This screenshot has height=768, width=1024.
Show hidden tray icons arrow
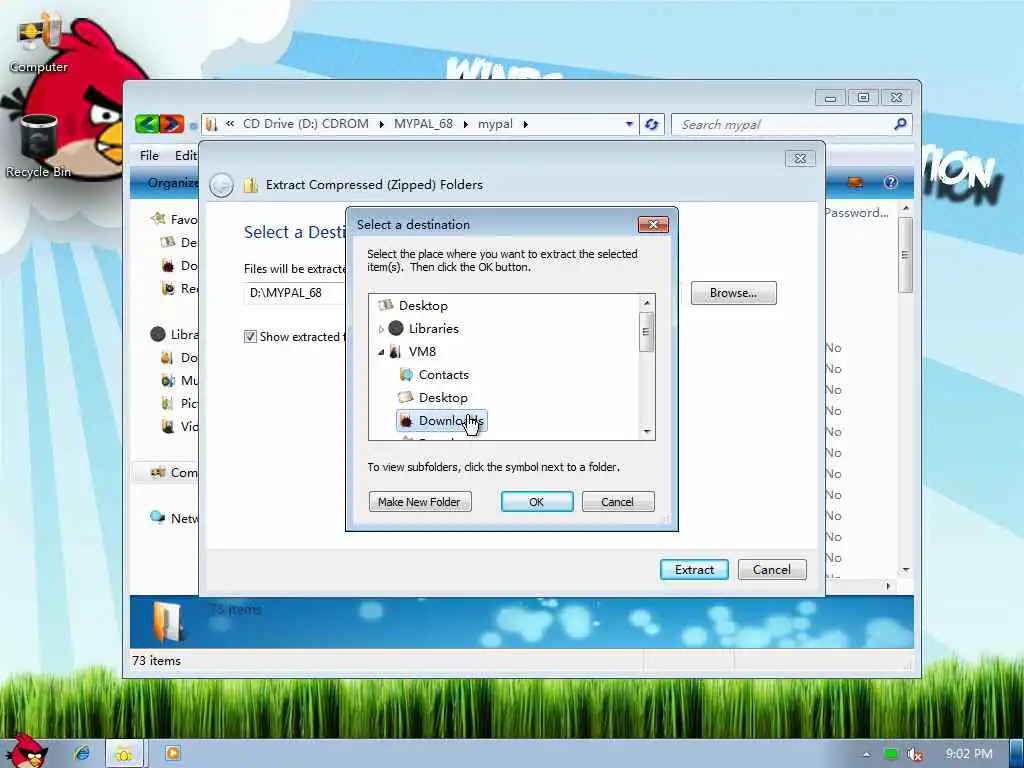click(x=867, y=754)
